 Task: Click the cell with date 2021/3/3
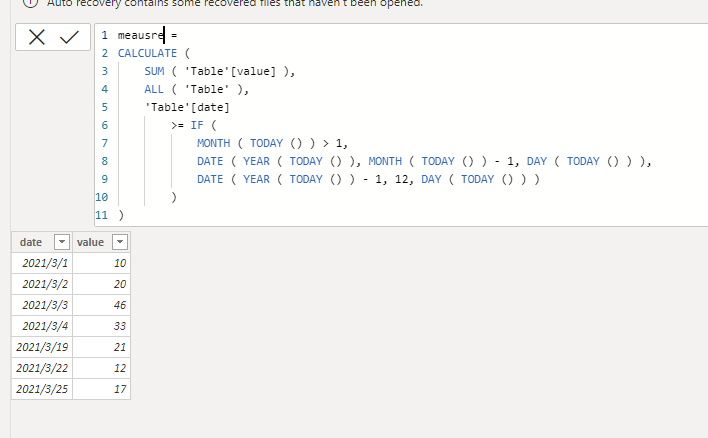(x=42, y=305)
